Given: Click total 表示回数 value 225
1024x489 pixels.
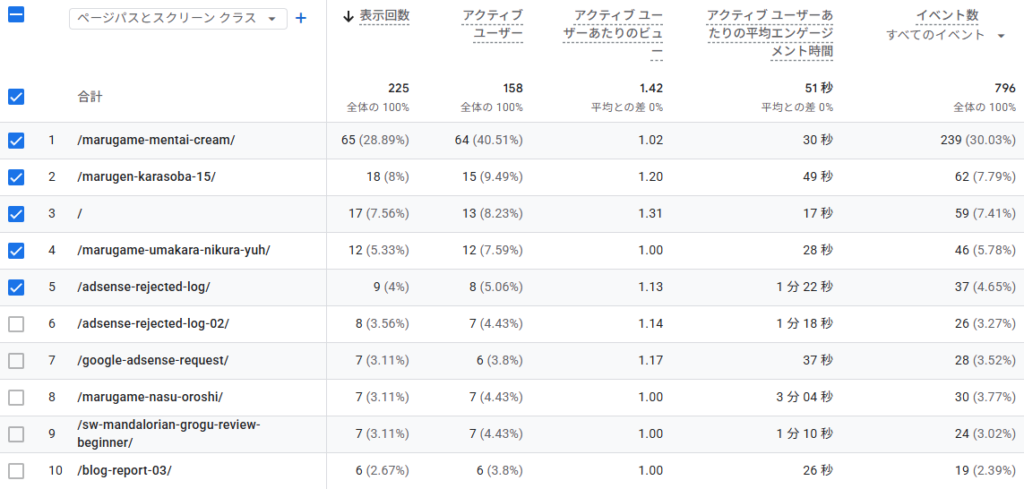Looking at the screenshot, I should pos(398,88).
